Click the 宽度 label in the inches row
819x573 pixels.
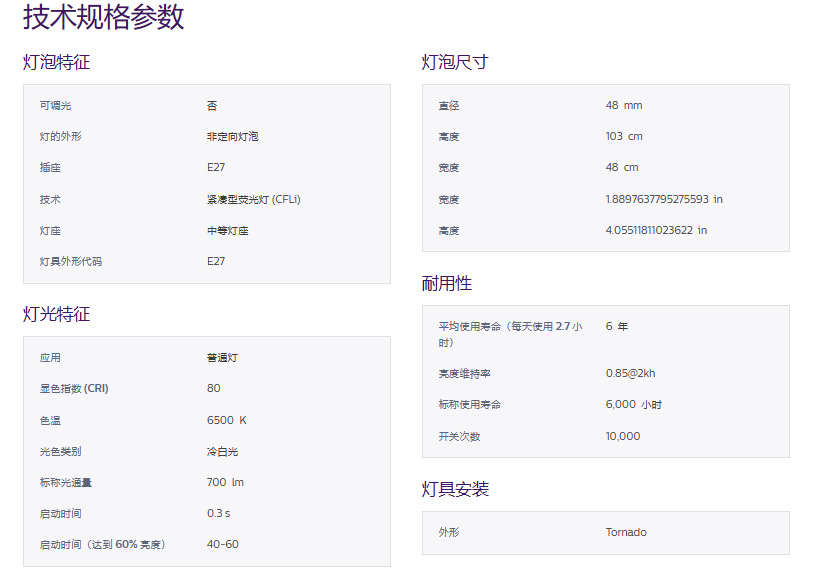(449, 200)
